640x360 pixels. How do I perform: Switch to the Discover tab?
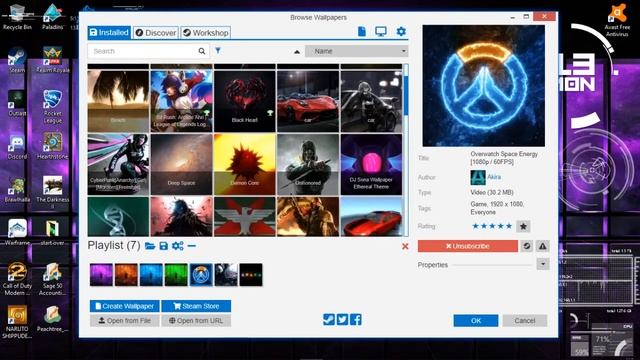tap(156, 33)
